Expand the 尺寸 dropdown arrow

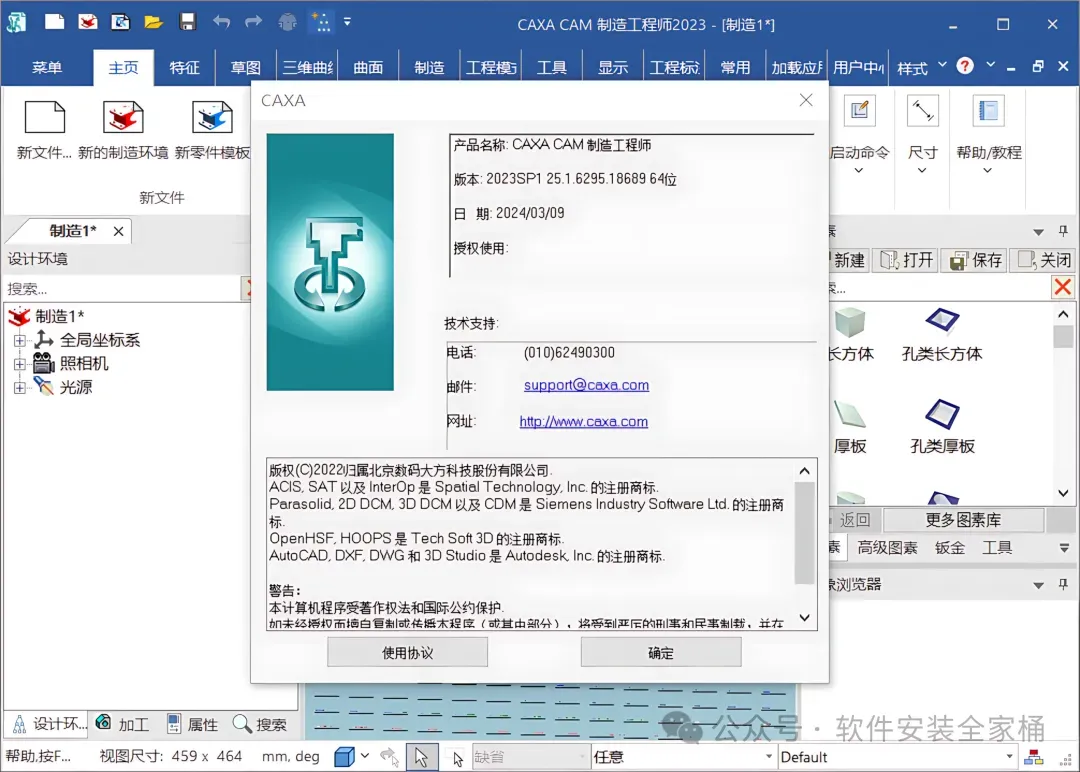(x=922, y=170)
